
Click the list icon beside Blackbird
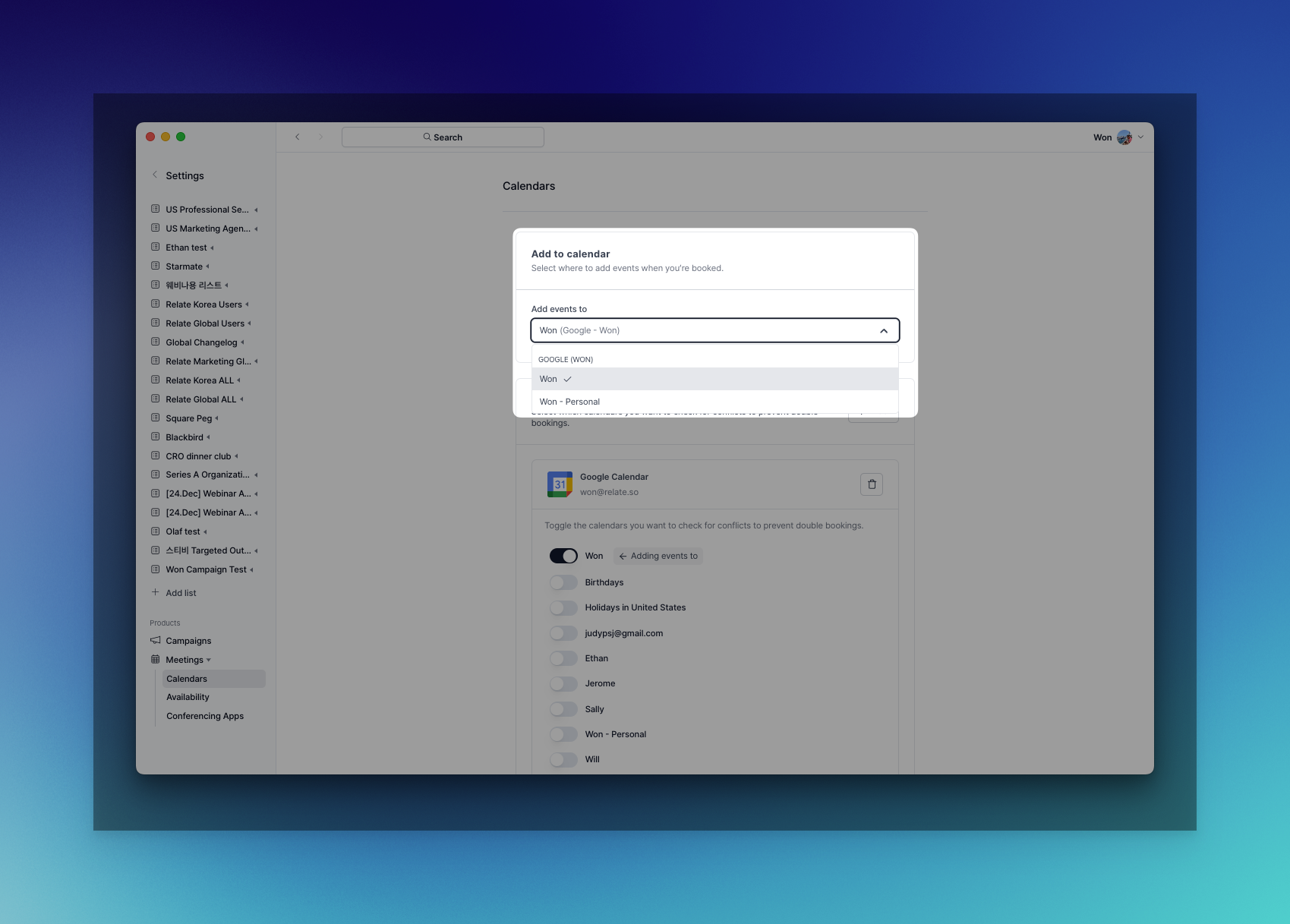point(155,437)
